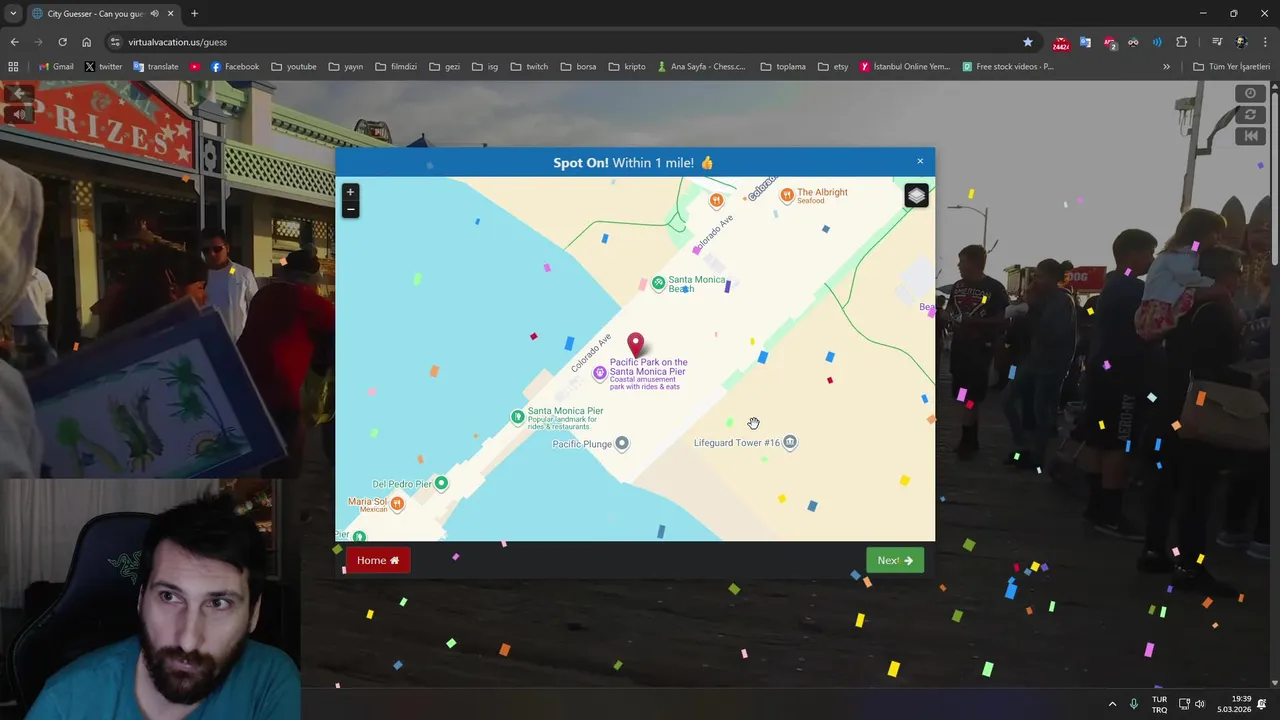Image resolution: width=1280 pixels, height=720 pixels.
Task: Open the translate bookmark
Action: click(155, 67)
